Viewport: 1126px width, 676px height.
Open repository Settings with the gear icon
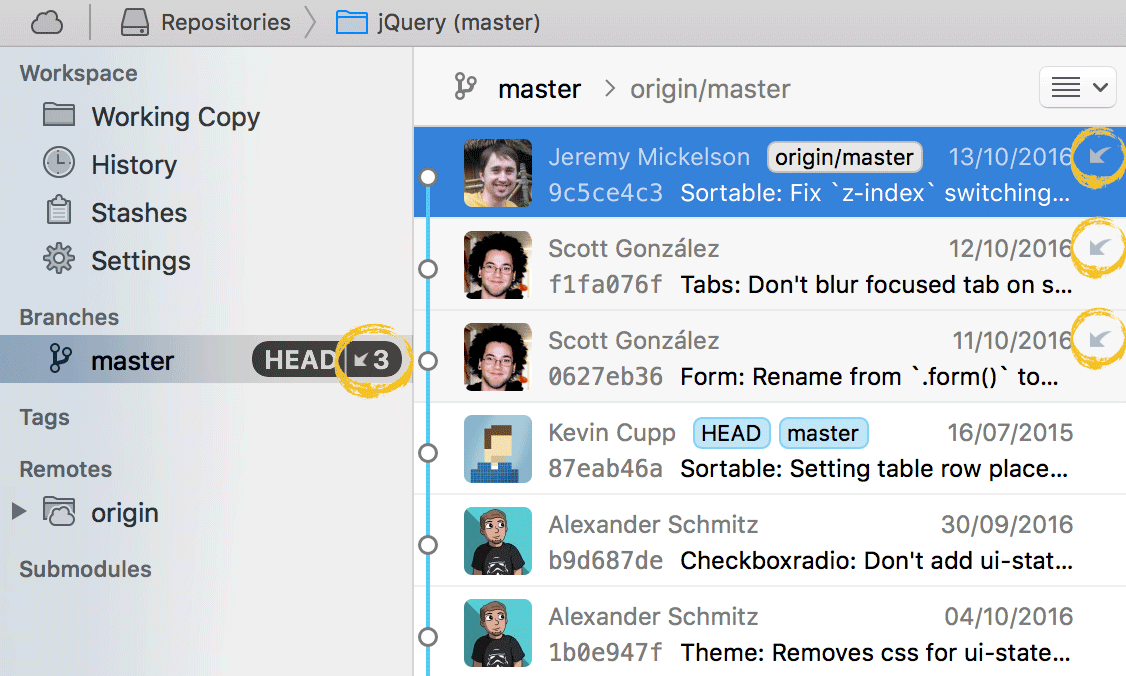(59, 260)
